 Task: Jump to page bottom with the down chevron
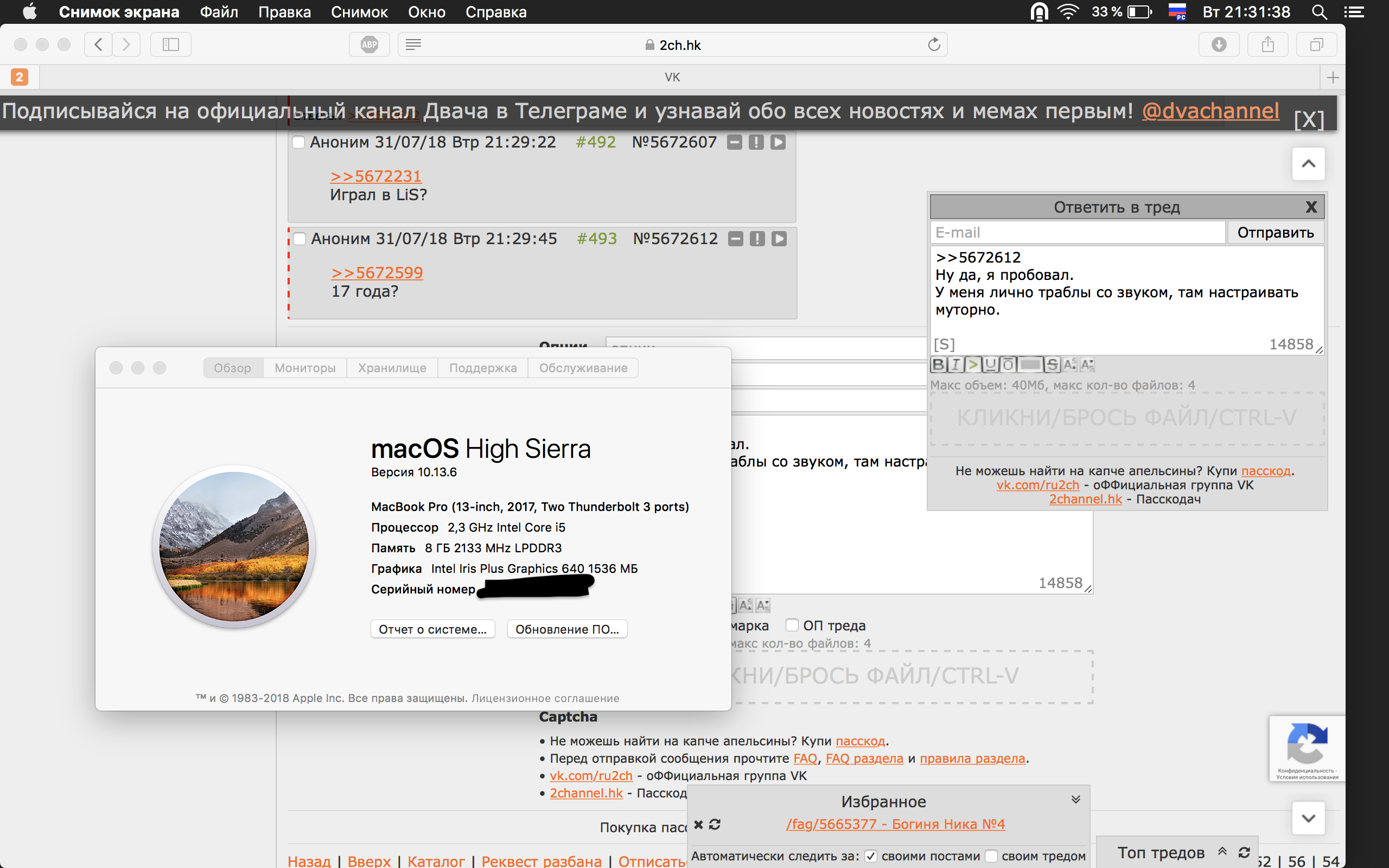click(x=1308, y=818)
